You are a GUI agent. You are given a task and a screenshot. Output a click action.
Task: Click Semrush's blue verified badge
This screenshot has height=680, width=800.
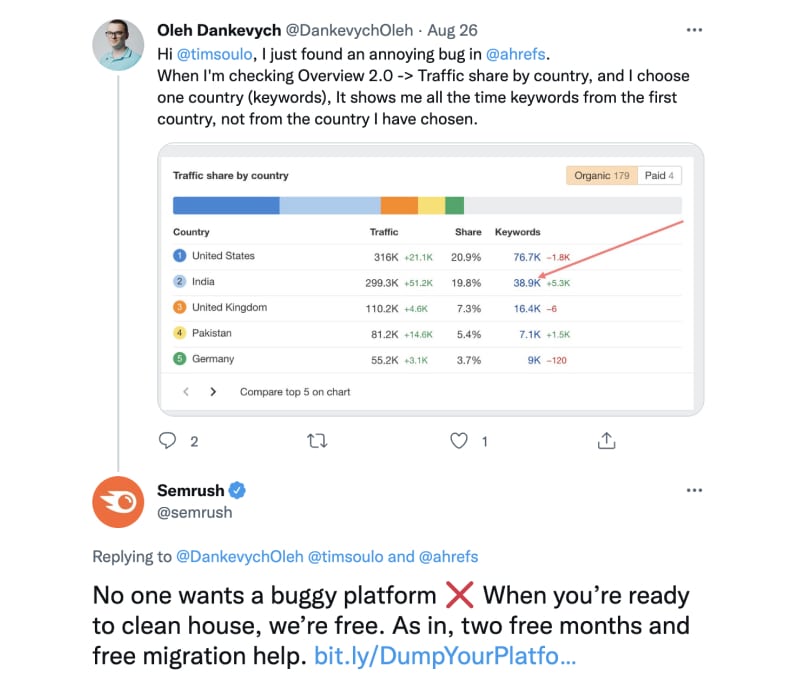(x=237, y=490)
